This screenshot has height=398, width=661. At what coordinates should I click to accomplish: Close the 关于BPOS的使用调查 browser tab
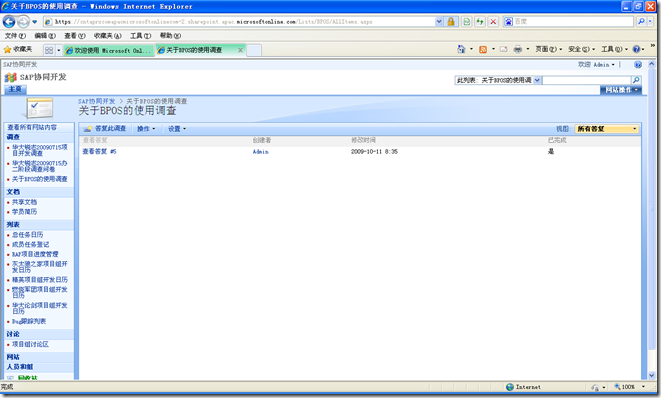240,50
